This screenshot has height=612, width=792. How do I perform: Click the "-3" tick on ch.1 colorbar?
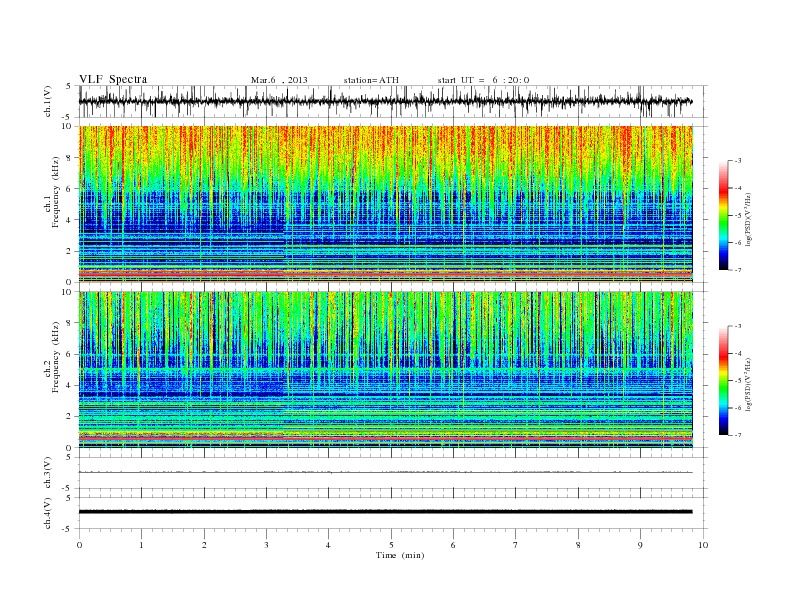[x=738, y=161]
